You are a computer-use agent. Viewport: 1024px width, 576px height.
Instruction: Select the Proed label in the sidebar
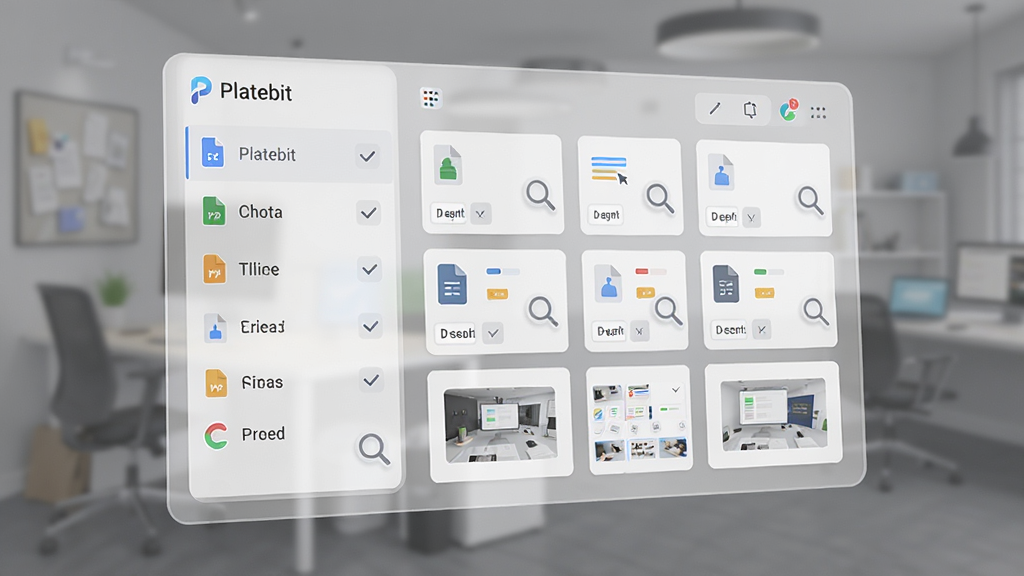tap(263, 434)
